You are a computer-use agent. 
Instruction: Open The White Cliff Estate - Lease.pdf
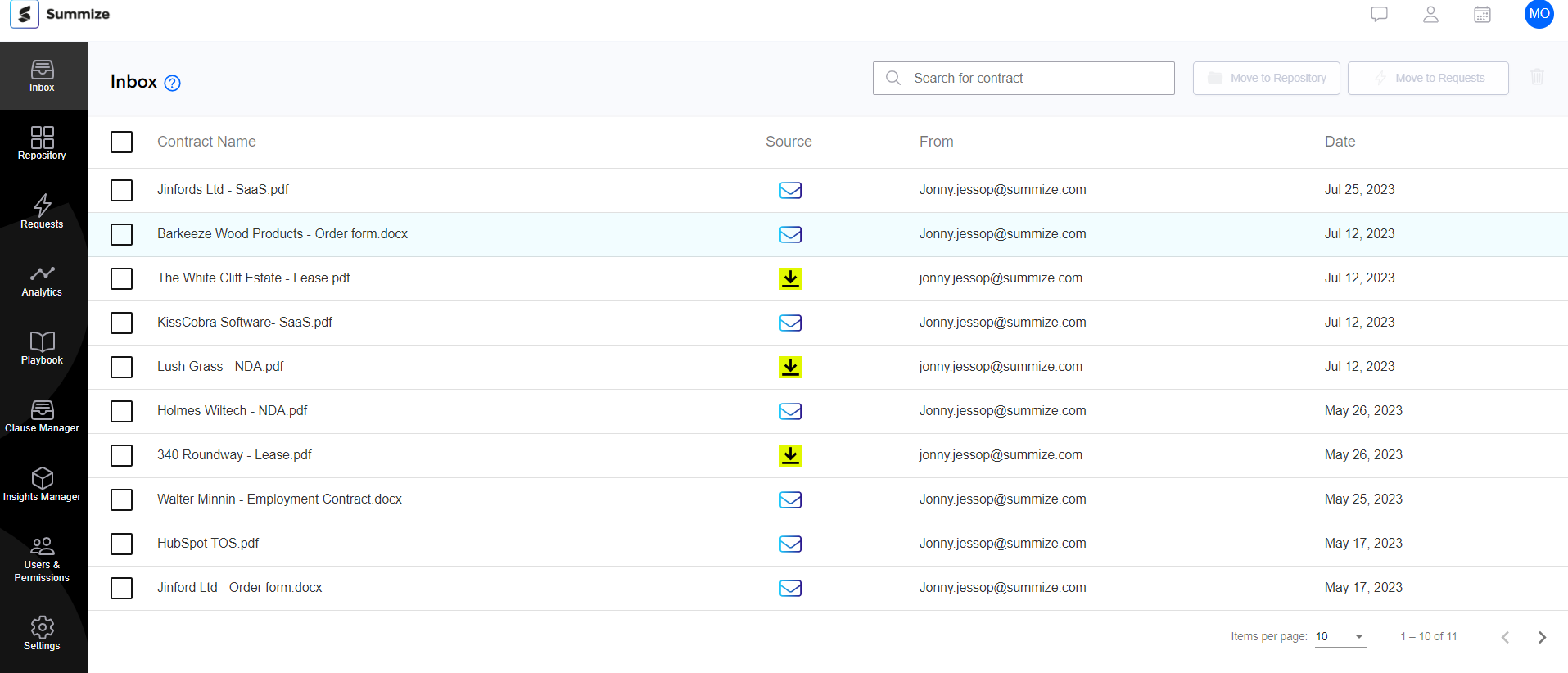[x=254, y=278]
